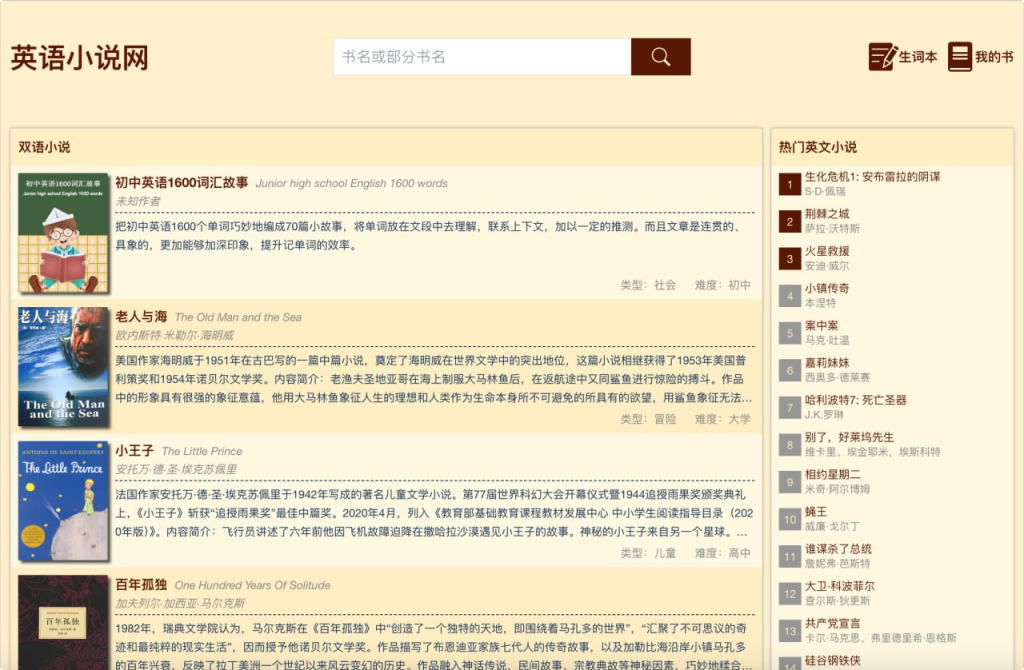The height and width of the screenshot is (670, 1024).
Task: Click rank 7 badge beside 哈利波特: 死亡圣器
Action: [x=789, y=407]
